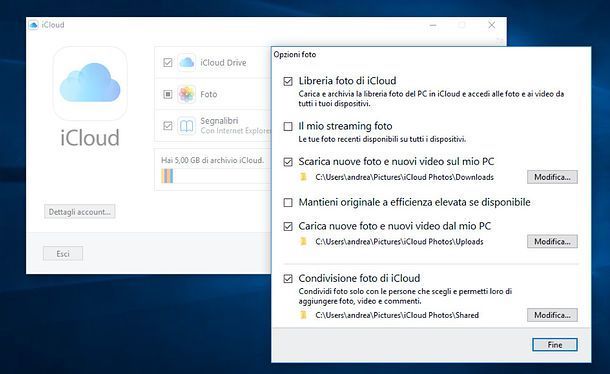Toggle the Foto checkbox
This screenshot has height=374, width=610.
[x=168, y=94]
